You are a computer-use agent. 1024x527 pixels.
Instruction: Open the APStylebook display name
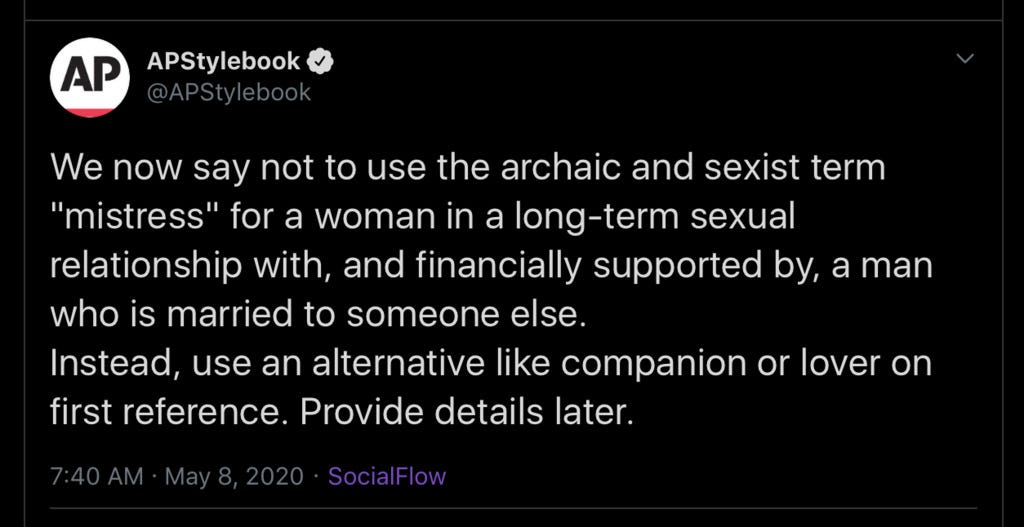(223, 61)
